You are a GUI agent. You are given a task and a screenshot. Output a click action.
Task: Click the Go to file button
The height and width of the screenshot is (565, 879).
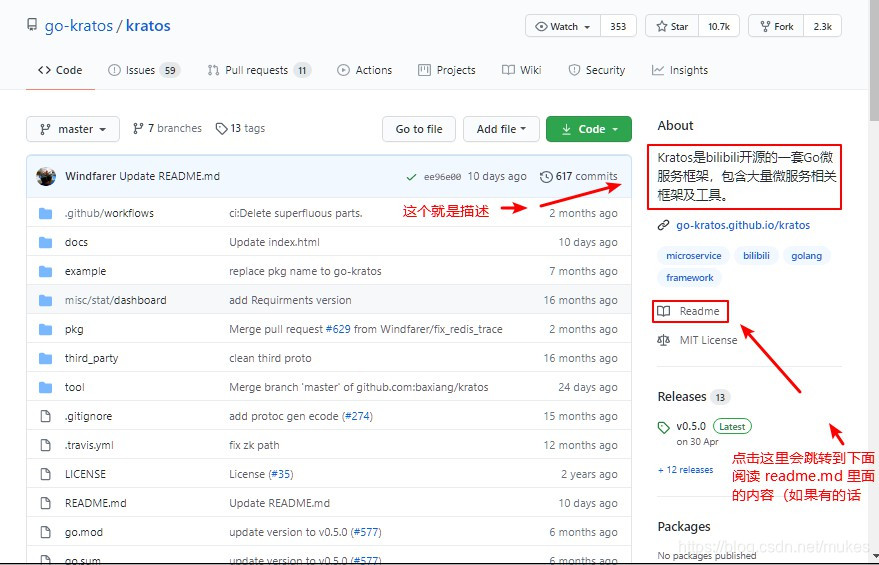419,129
